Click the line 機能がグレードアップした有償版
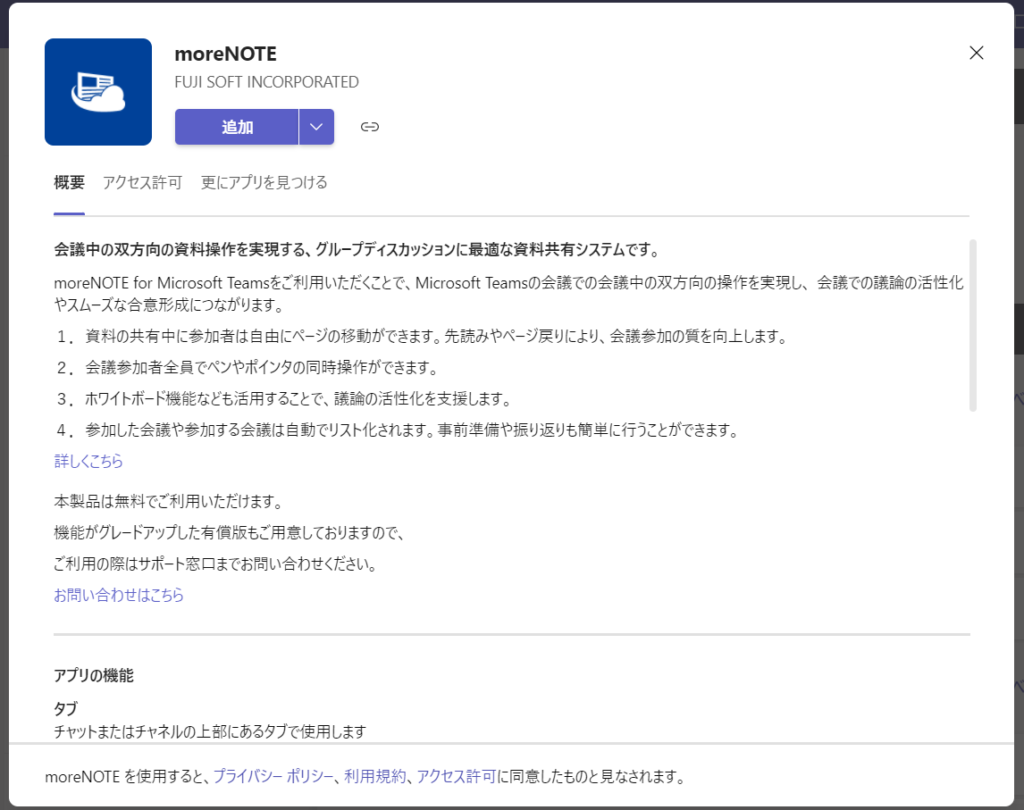This screenshot has height=810, width=1024. click(230, 533)
